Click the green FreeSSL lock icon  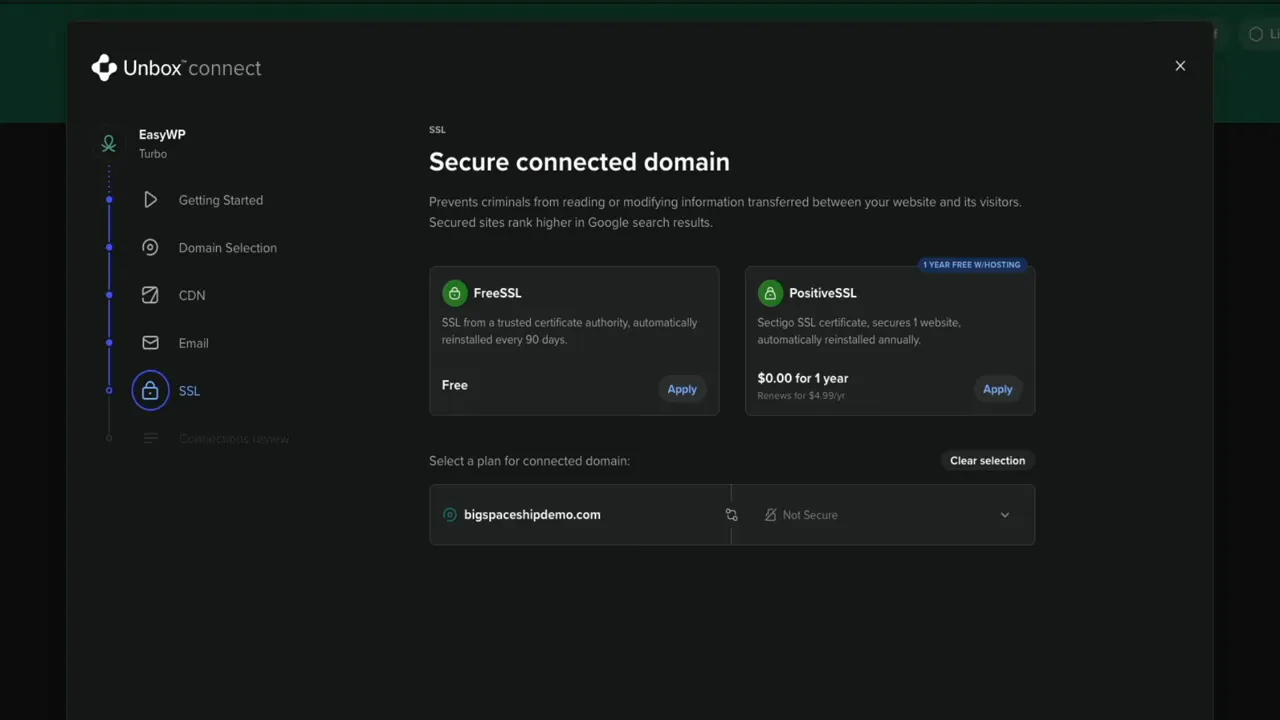455,293
